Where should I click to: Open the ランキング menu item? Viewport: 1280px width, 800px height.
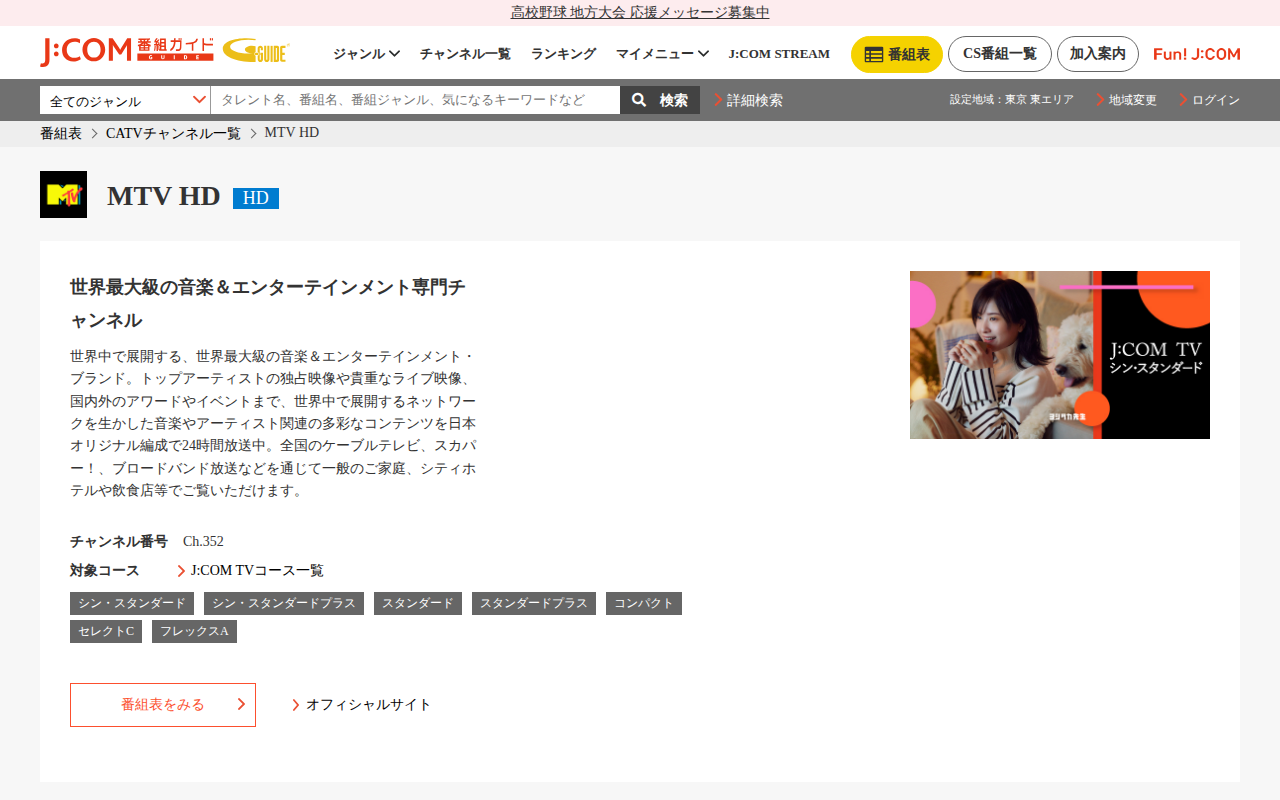(563, 54)
